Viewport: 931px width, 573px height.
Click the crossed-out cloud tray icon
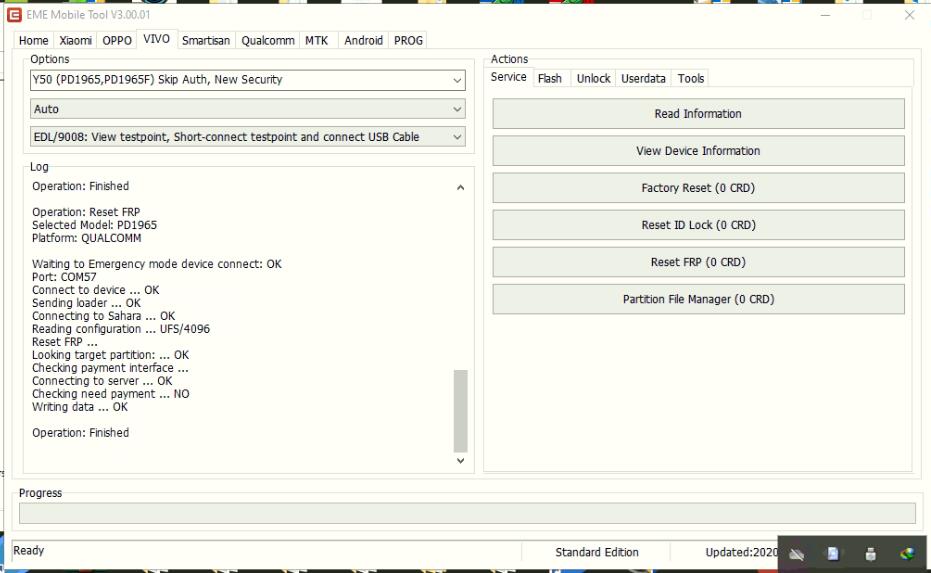[x=797, y=555]
